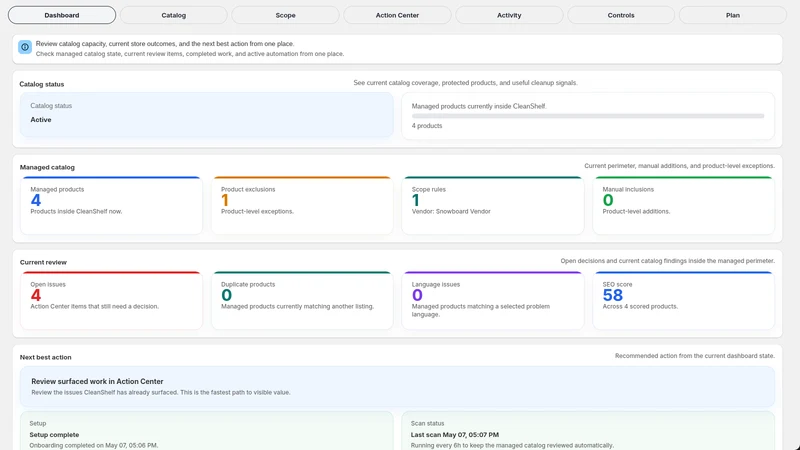
Task: Select the Controls tab
Action: coord(621,15)
